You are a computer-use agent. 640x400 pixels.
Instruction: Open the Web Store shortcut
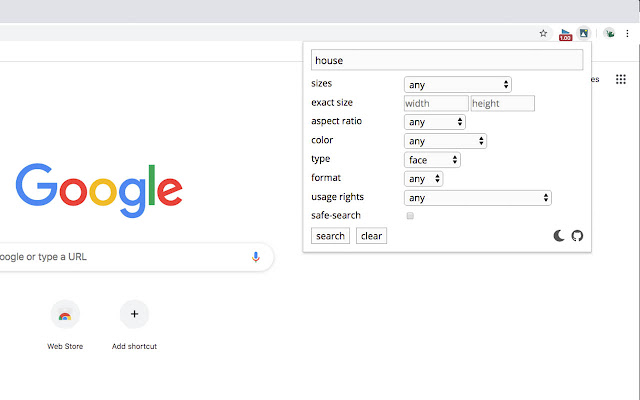click(65, 315)
